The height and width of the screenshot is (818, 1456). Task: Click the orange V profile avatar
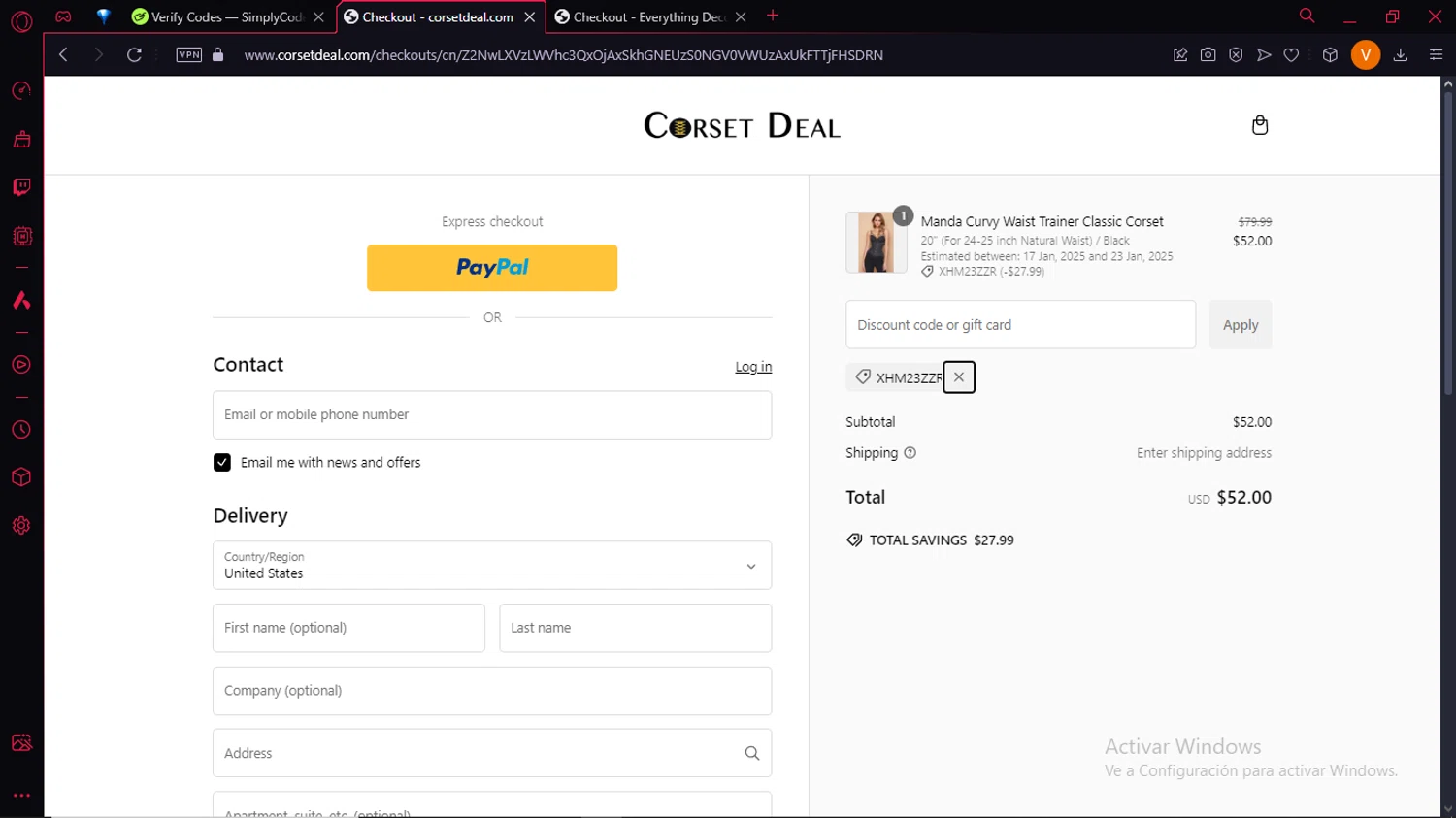(1366, 55)
